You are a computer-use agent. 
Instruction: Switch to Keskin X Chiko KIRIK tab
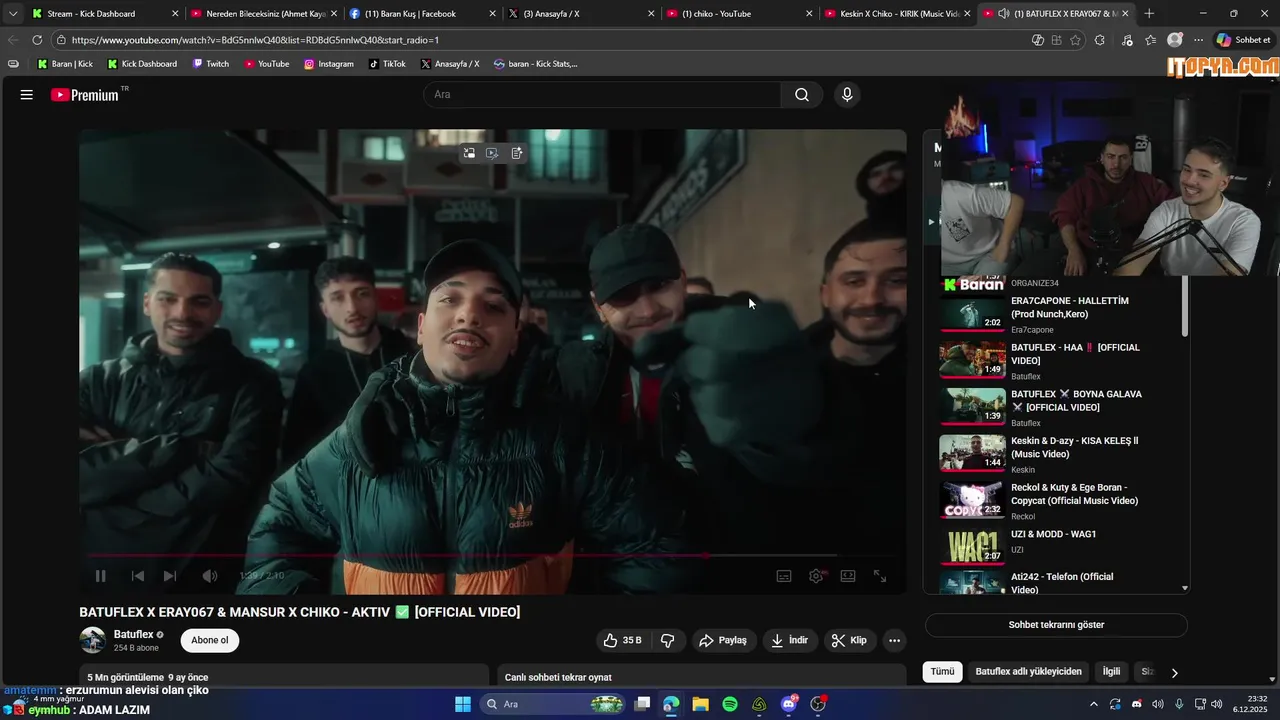[896, 14]
